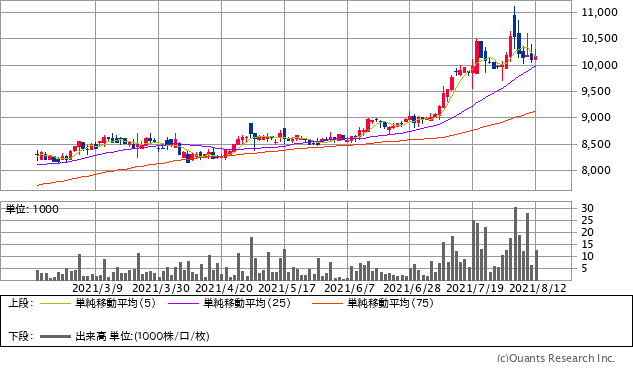Click the 下段: legend label
The height and width of the screenshot is (374, 633).
tap(20, 336)
